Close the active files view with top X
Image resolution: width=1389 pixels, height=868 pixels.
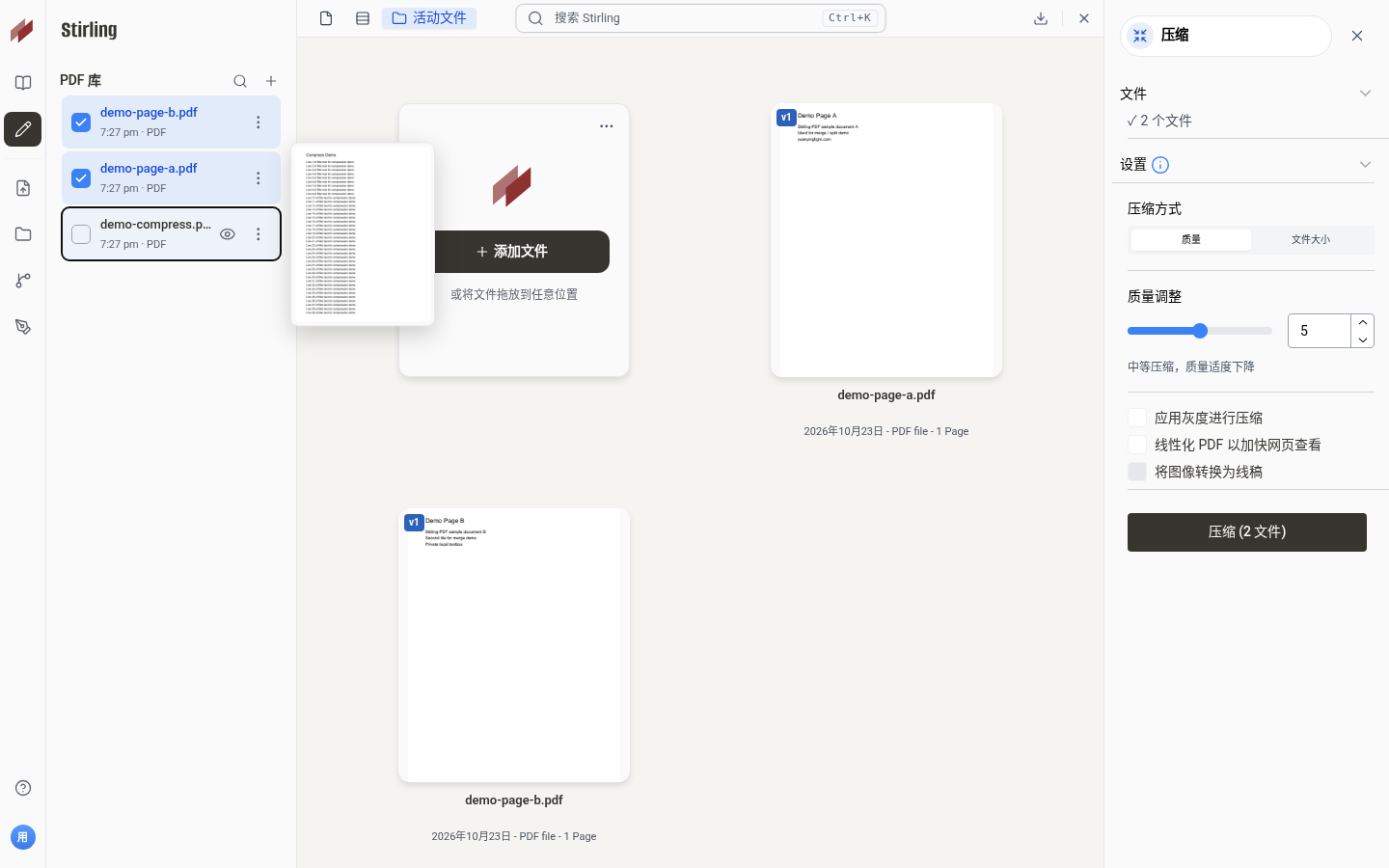click(x=1084, y=18)
